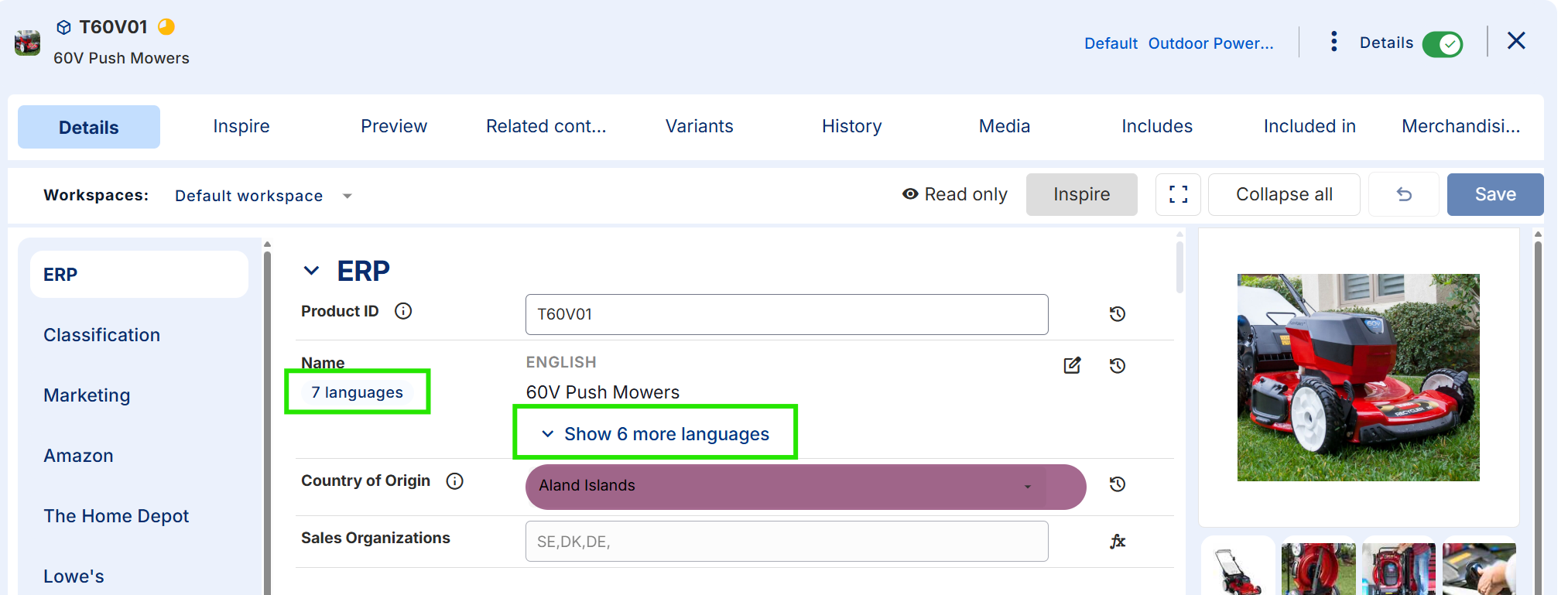Click the 7 languages link
Viewport: 1568px width, 595px height.
point(357,392)
